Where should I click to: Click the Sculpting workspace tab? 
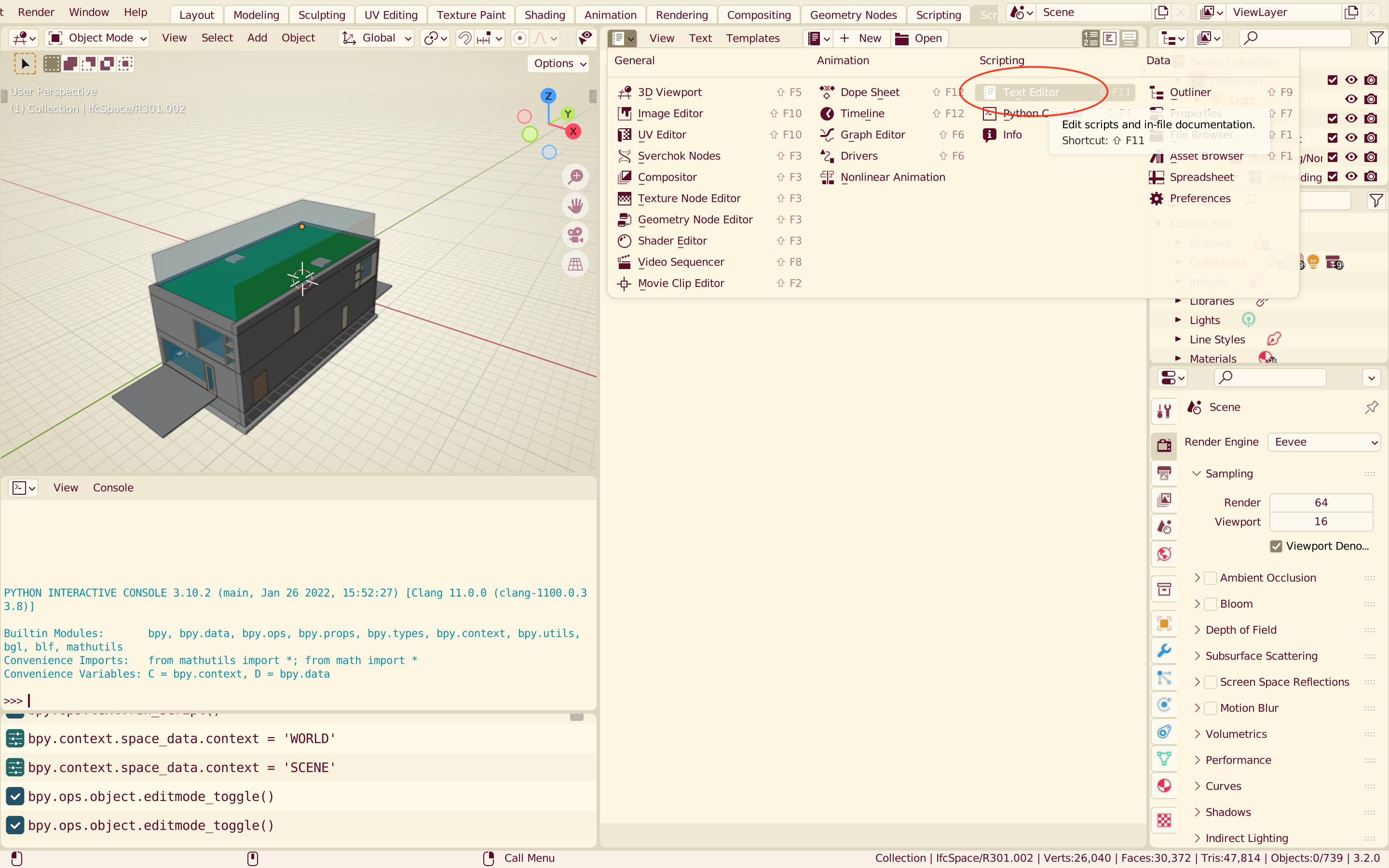click(x=321, y=14)
